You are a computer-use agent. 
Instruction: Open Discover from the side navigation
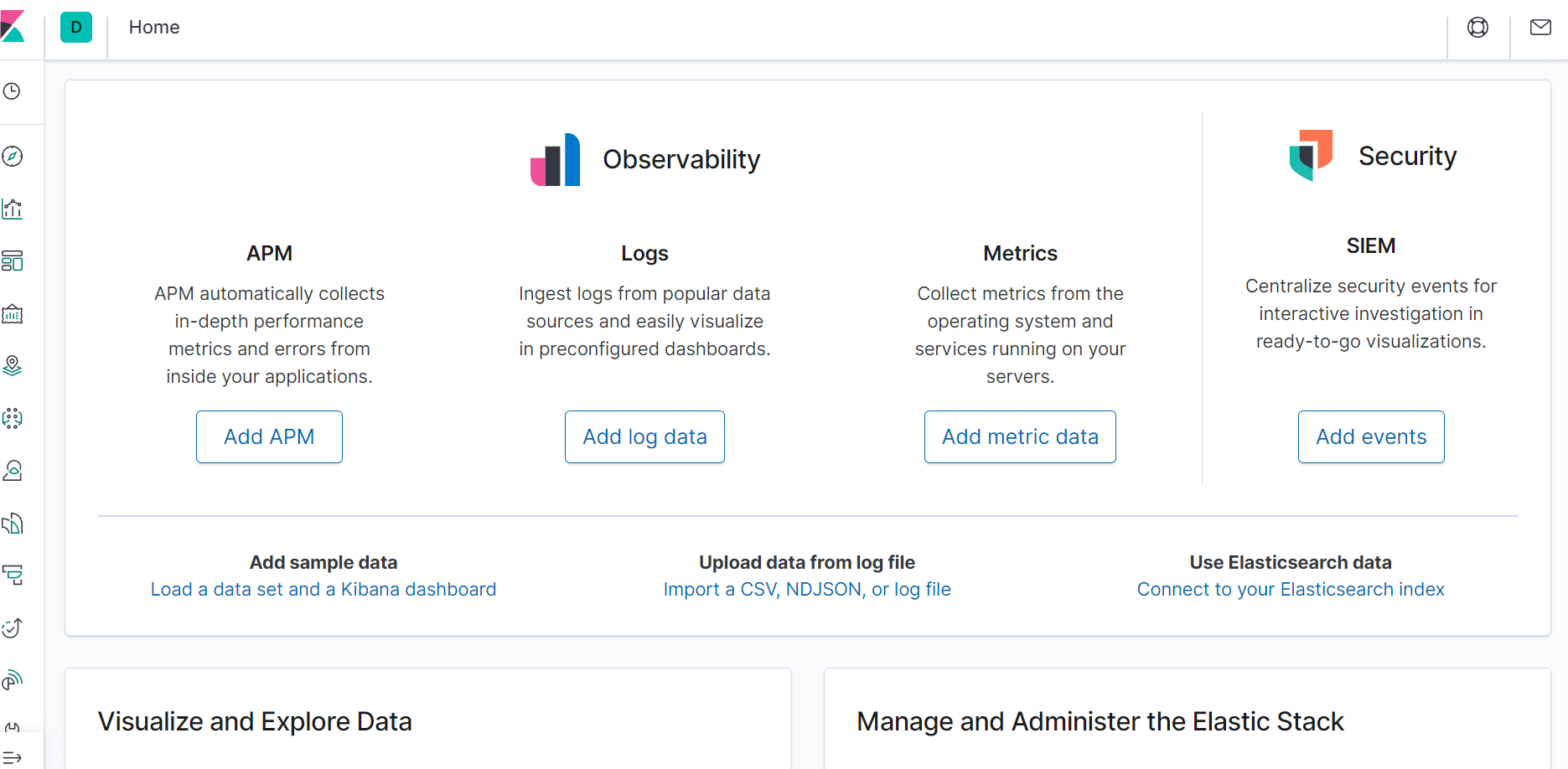13,157
